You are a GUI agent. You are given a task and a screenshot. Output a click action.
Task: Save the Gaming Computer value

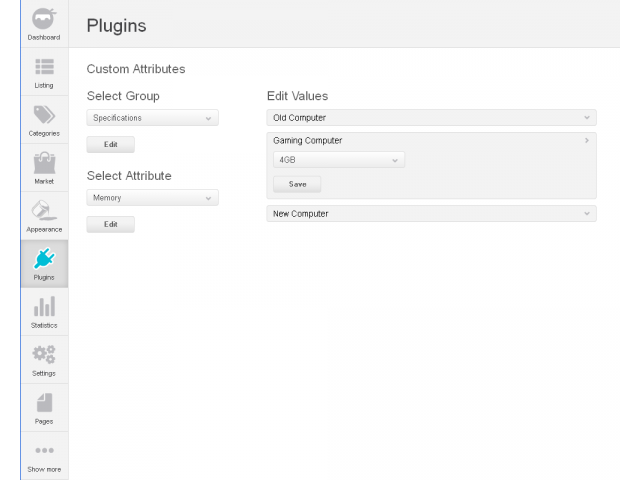tap(297, 185)
